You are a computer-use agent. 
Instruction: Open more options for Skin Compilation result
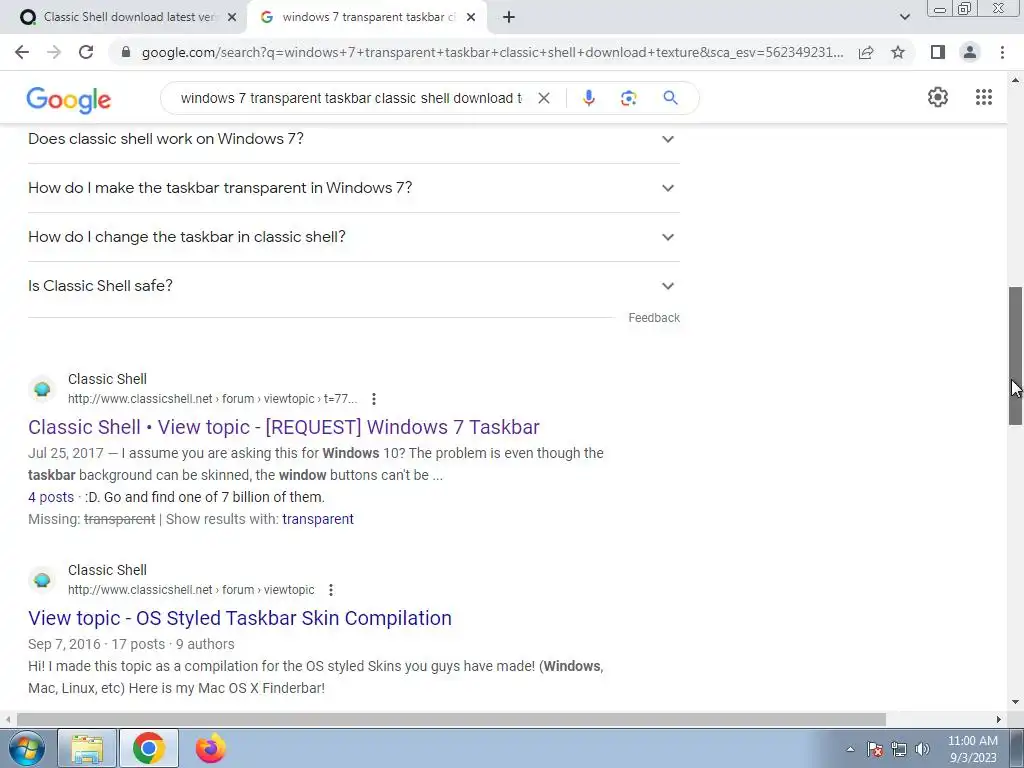(x=331, y=590)
